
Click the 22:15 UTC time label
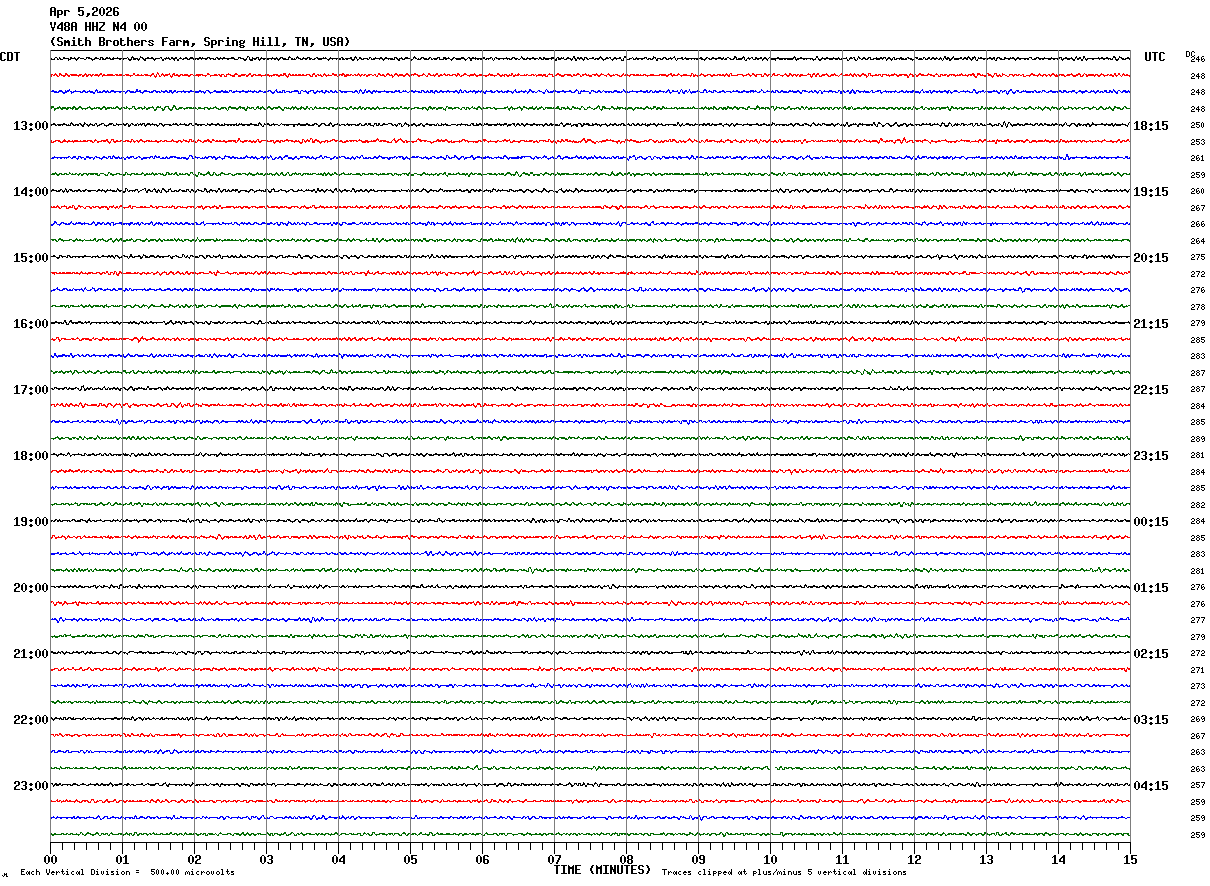click(1151, 390)
